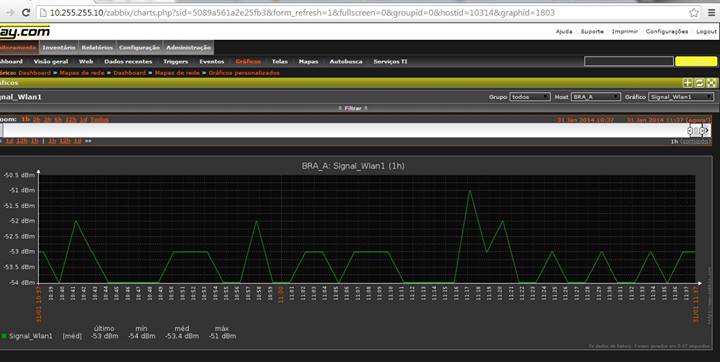The height and width of the screenshot is (362, 720).
Task: Click the time range scrollbar track
Action: pyautogui.click(x=345, y=130)
